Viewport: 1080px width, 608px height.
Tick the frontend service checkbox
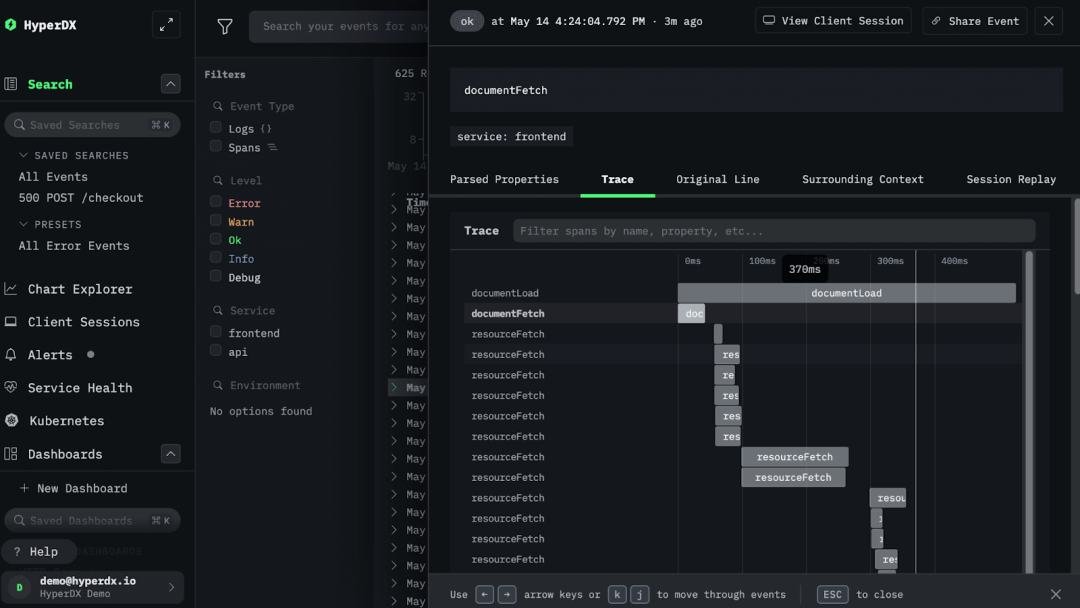click(x=216, y=332)
